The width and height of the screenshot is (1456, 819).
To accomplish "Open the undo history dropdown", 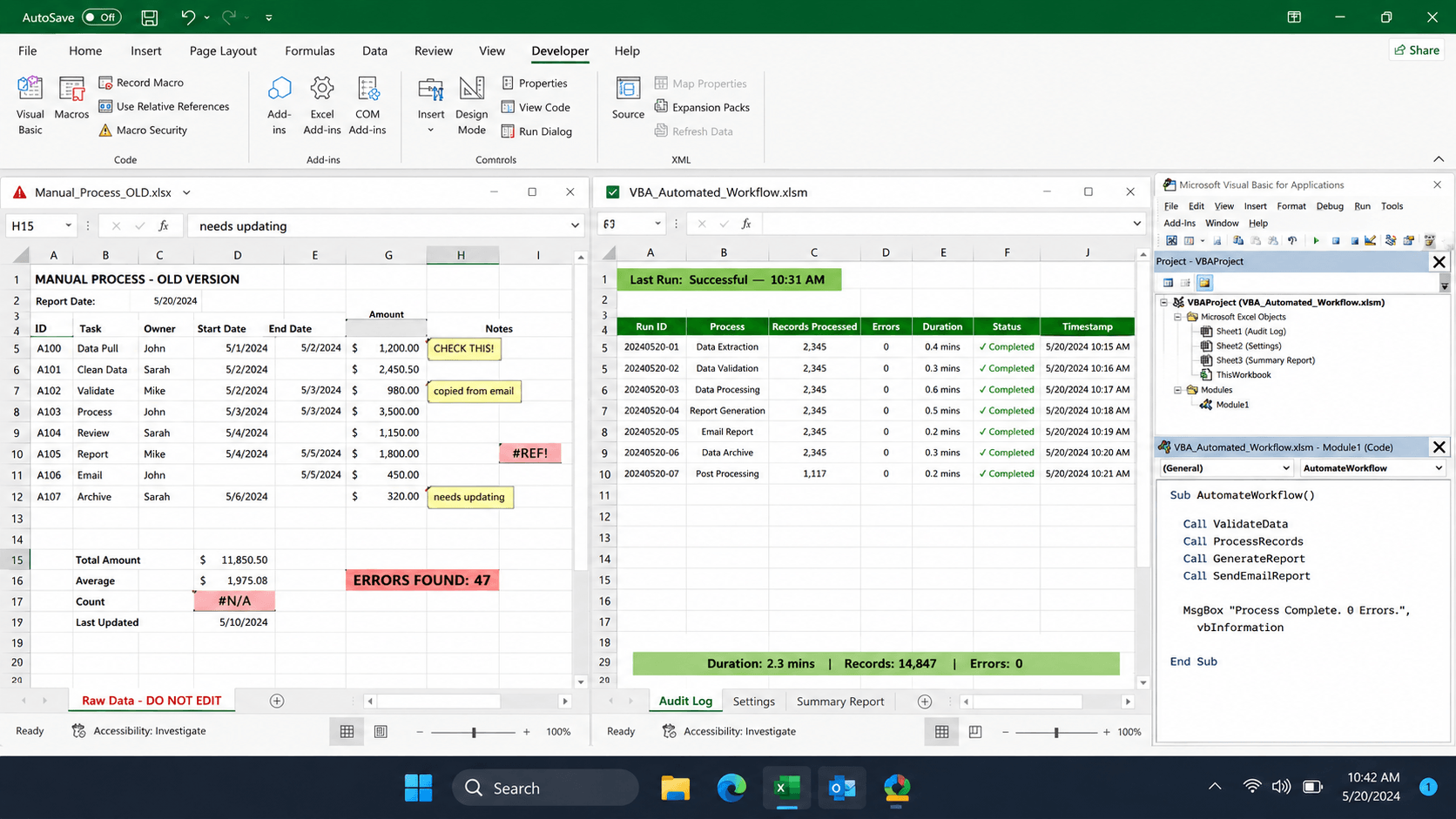I will click(206, 17).
